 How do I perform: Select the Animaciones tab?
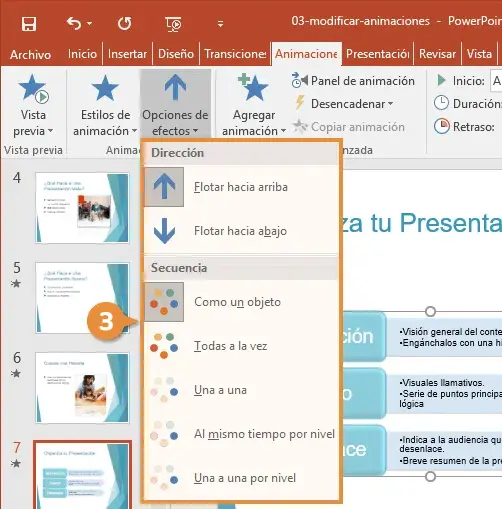coord(306,54)
